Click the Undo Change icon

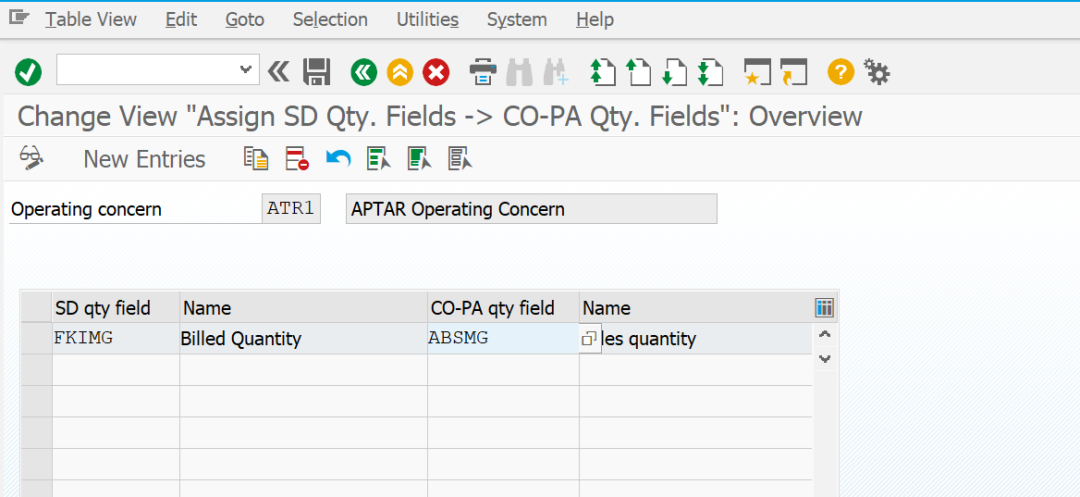point(338,158)
